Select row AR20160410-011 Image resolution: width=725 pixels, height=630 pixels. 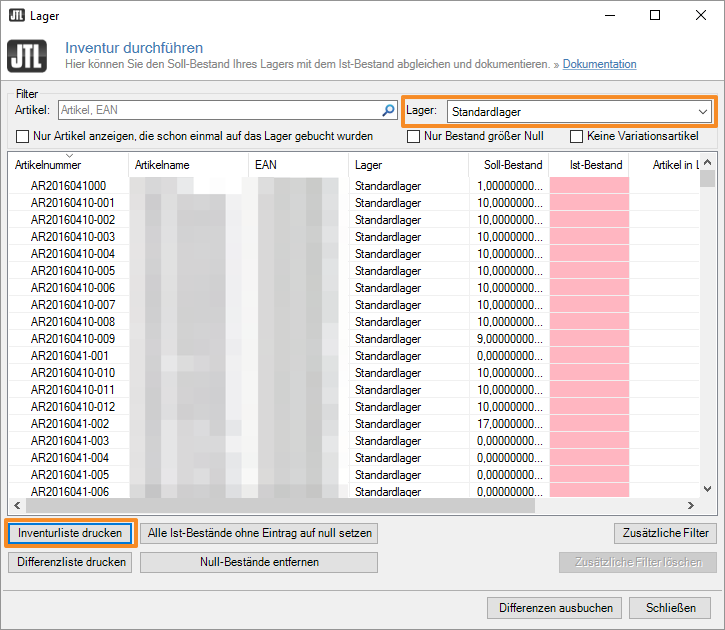[x=354, y=390]
